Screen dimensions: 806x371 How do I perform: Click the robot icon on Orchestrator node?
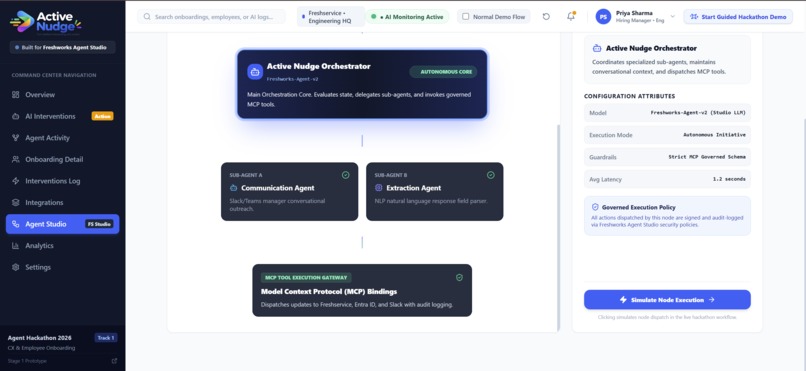point(255,72)
